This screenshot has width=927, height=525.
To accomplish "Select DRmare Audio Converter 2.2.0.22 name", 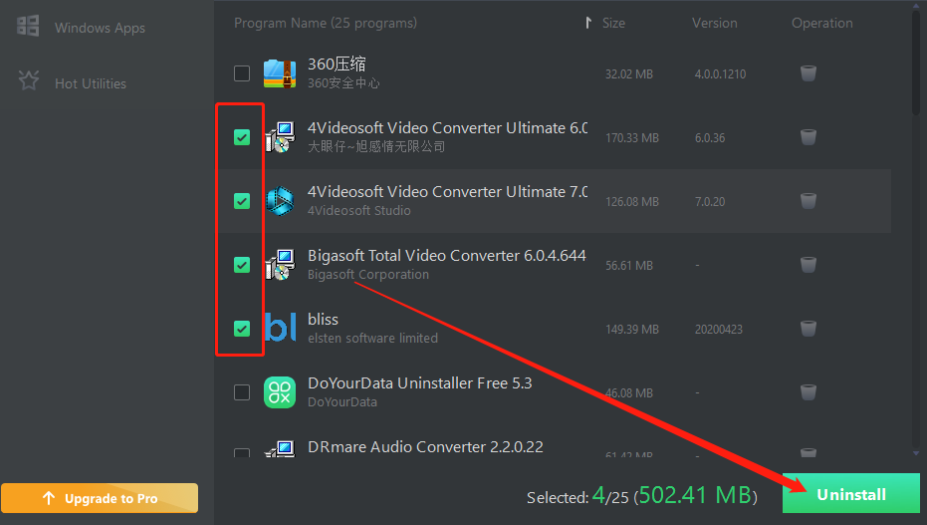I will (425, 447).
